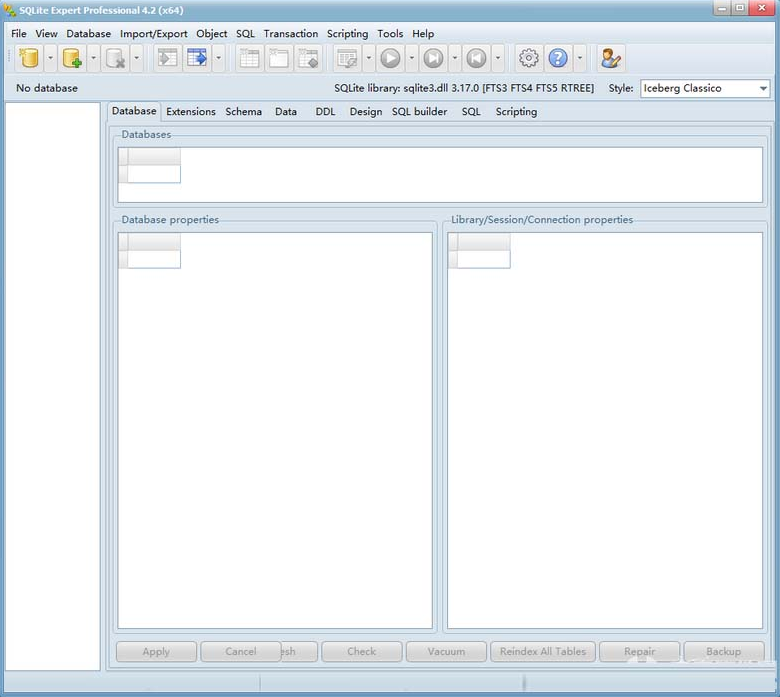
Task: Open the dropdown arrow beside open database icon
Action: (x=50, y=59)
